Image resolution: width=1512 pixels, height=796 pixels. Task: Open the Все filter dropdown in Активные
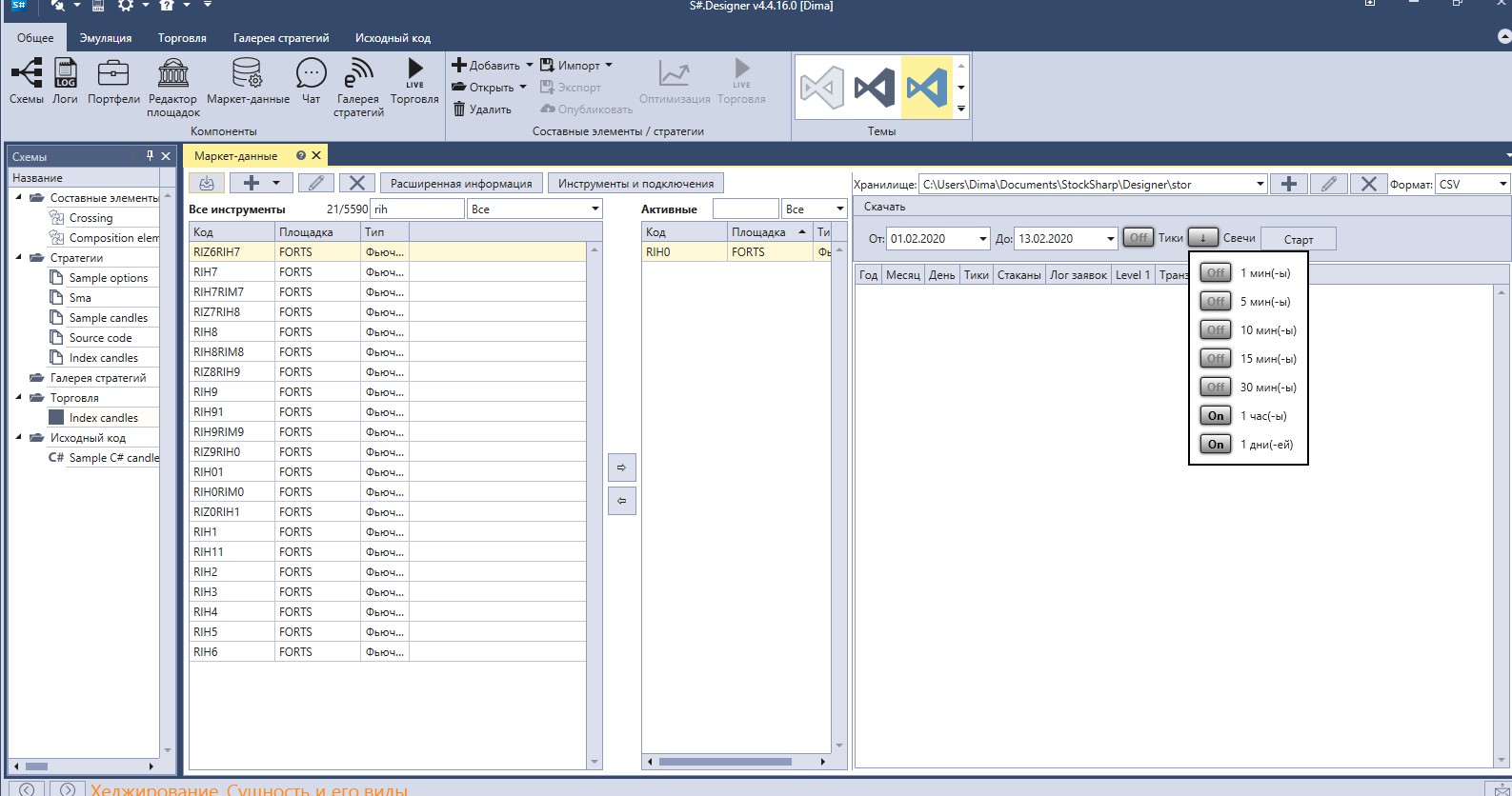[814, 209]
